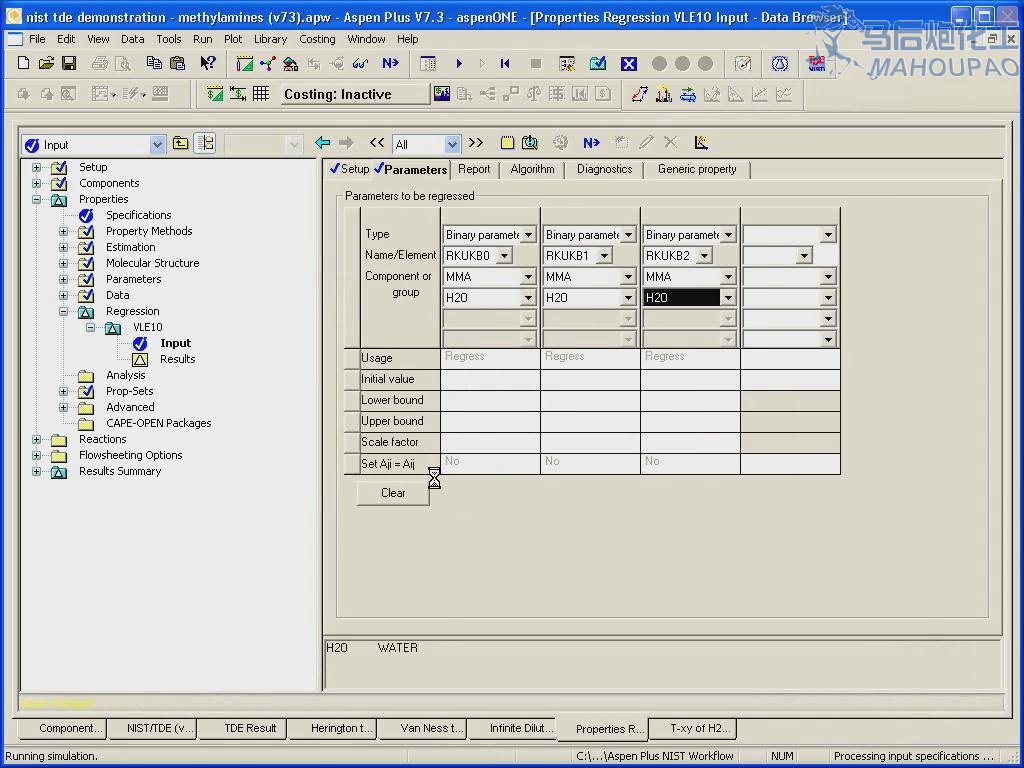
Task: Click the >> next form button
Action: pyautogui.click(x=476, y=142)
